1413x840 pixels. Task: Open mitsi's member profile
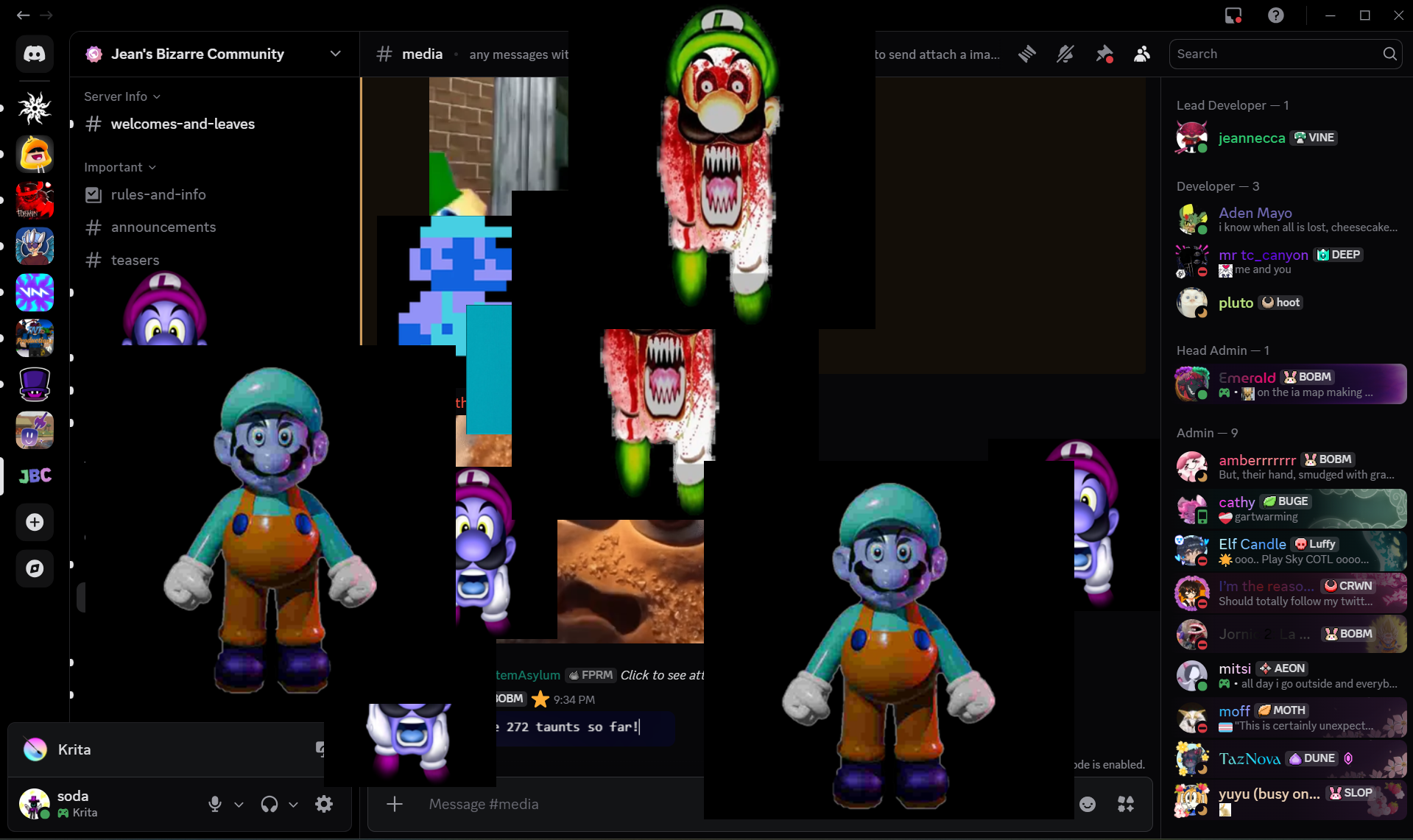tap(1290, 676)
